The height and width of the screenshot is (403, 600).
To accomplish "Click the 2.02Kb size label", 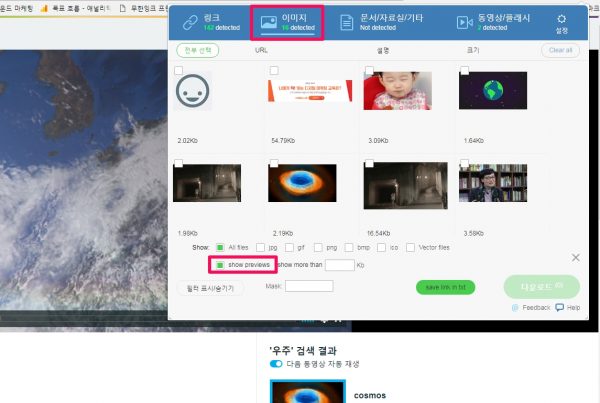I will (x=188, y=140).
